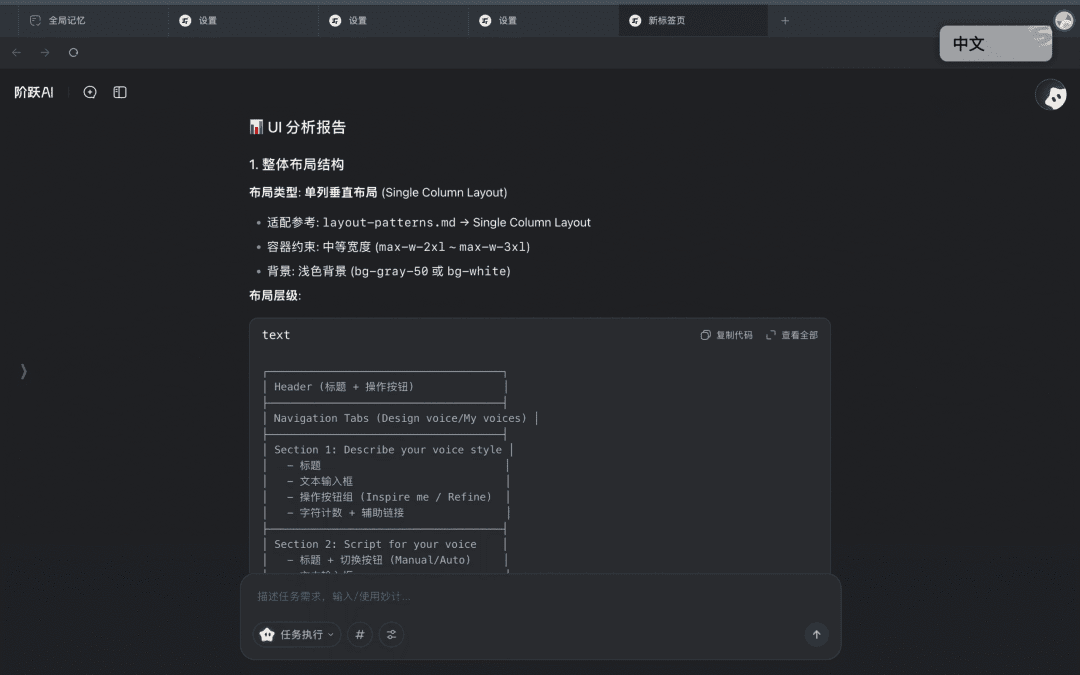Open a new chat conversation
Image resolution: width=1080 pixels, height=675 pixels.
tap(90, 91)
